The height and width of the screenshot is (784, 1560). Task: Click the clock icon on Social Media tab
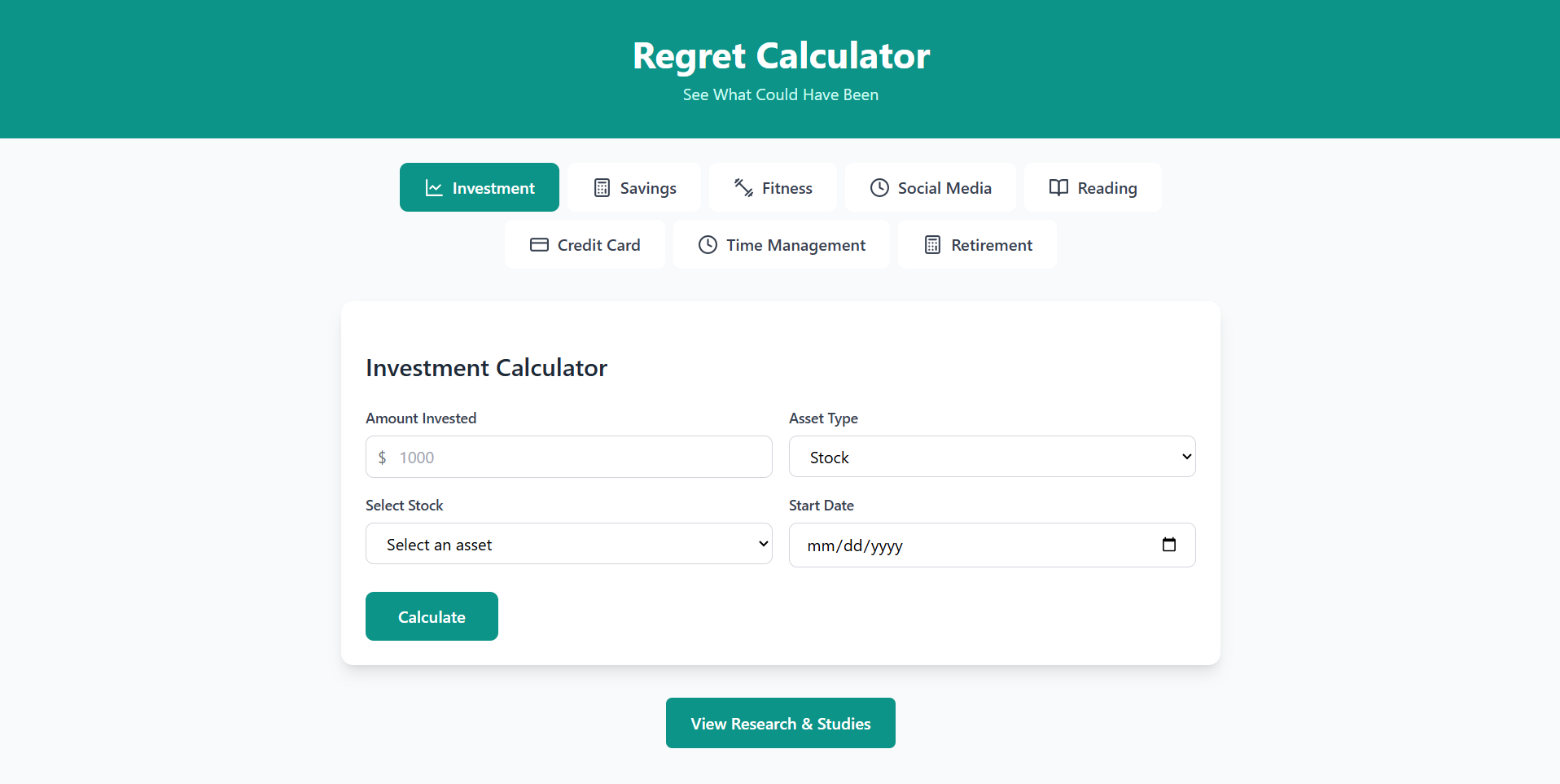point(879,187)
